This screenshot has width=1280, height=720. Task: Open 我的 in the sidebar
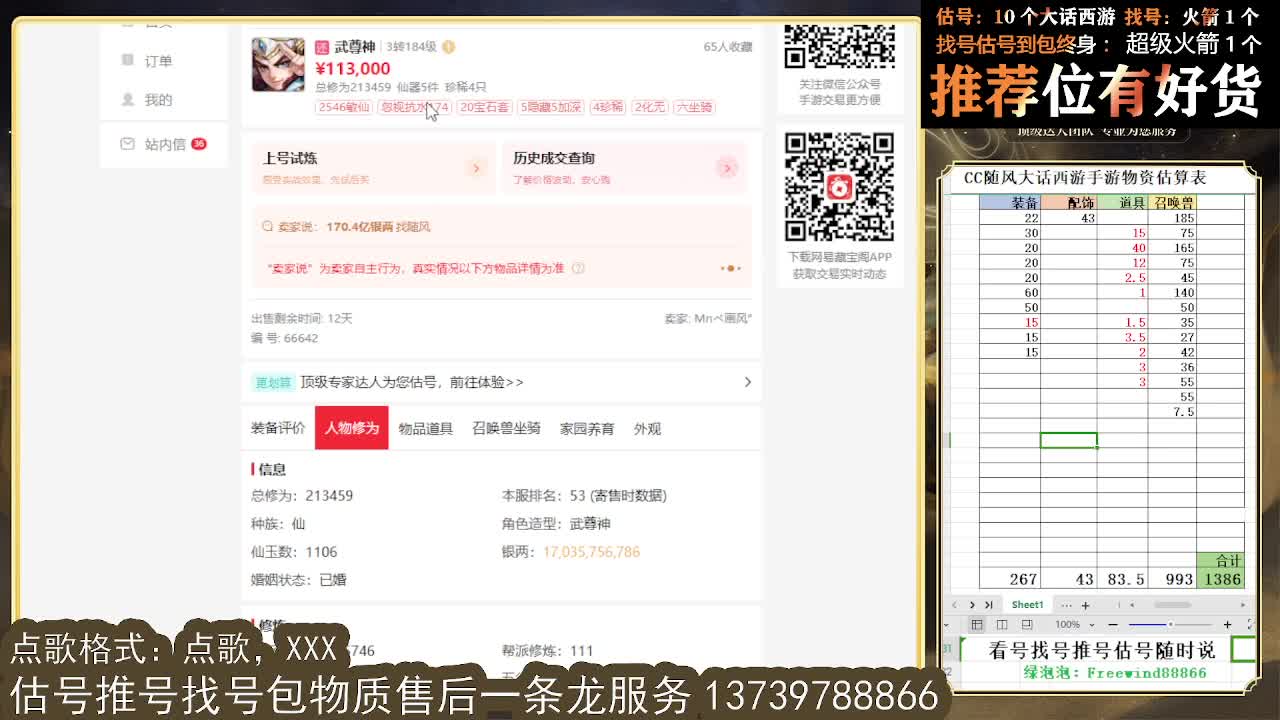156,99
